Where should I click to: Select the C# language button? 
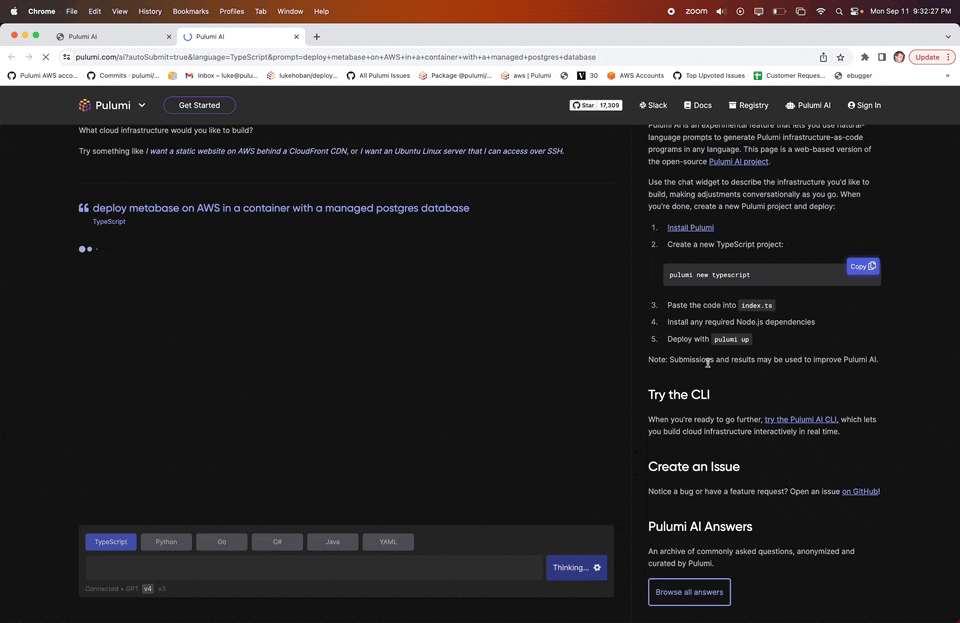(277, 542)
